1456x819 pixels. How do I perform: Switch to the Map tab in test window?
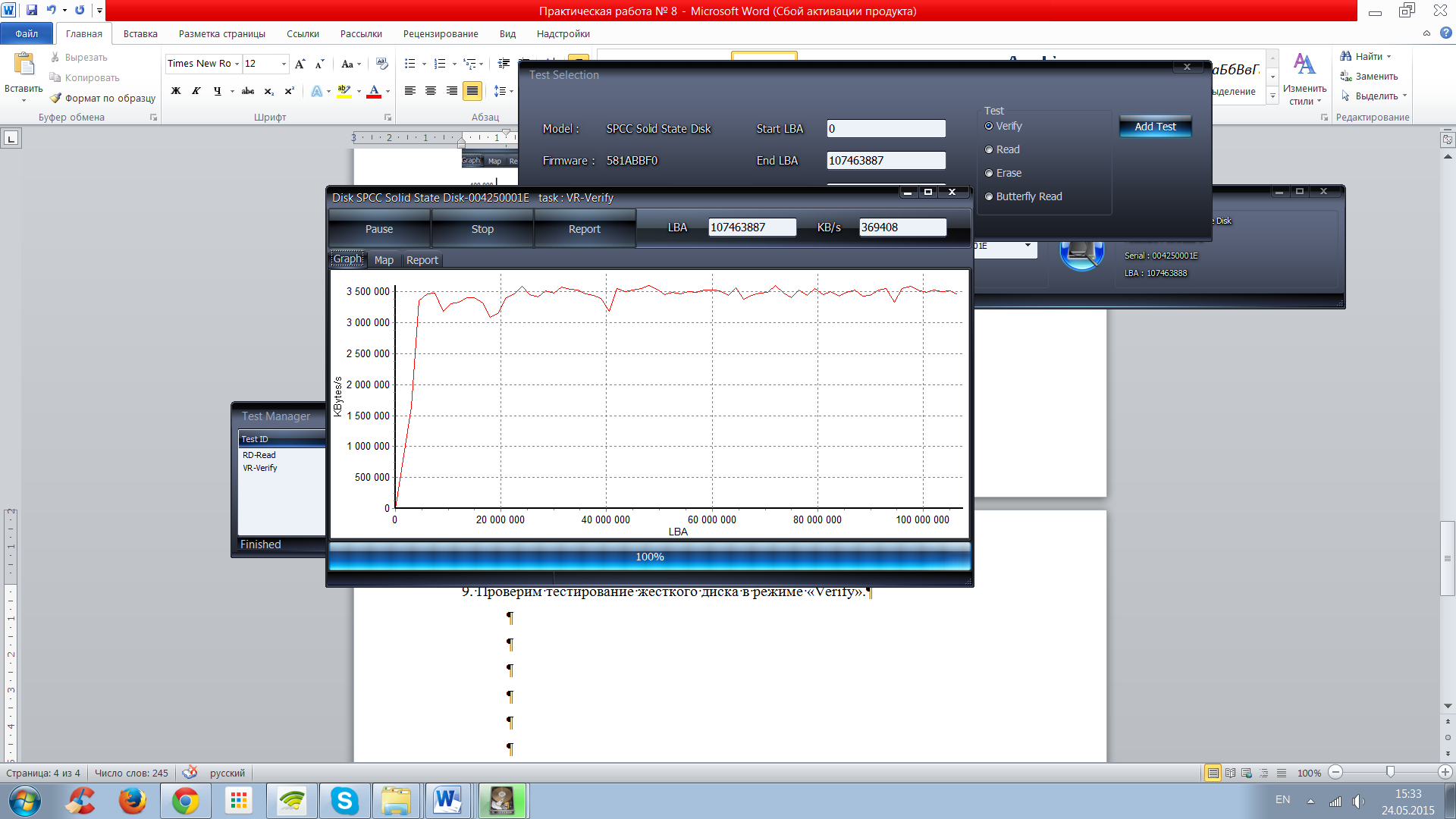384,260
